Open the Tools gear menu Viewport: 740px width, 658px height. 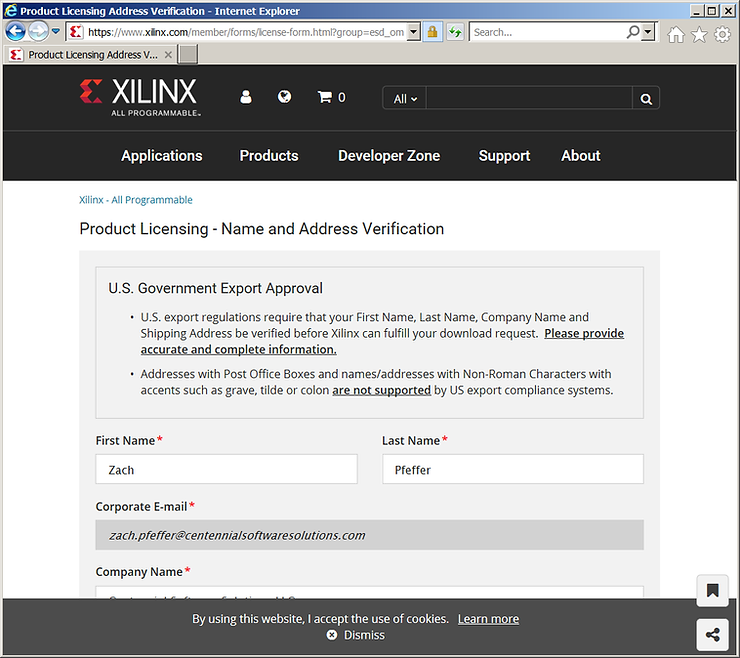(722, 34)
